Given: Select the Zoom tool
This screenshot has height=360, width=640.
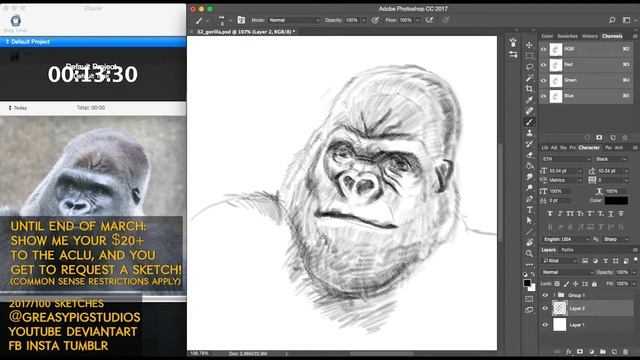Looking at the screenshot, I should [x=529, y=253].
